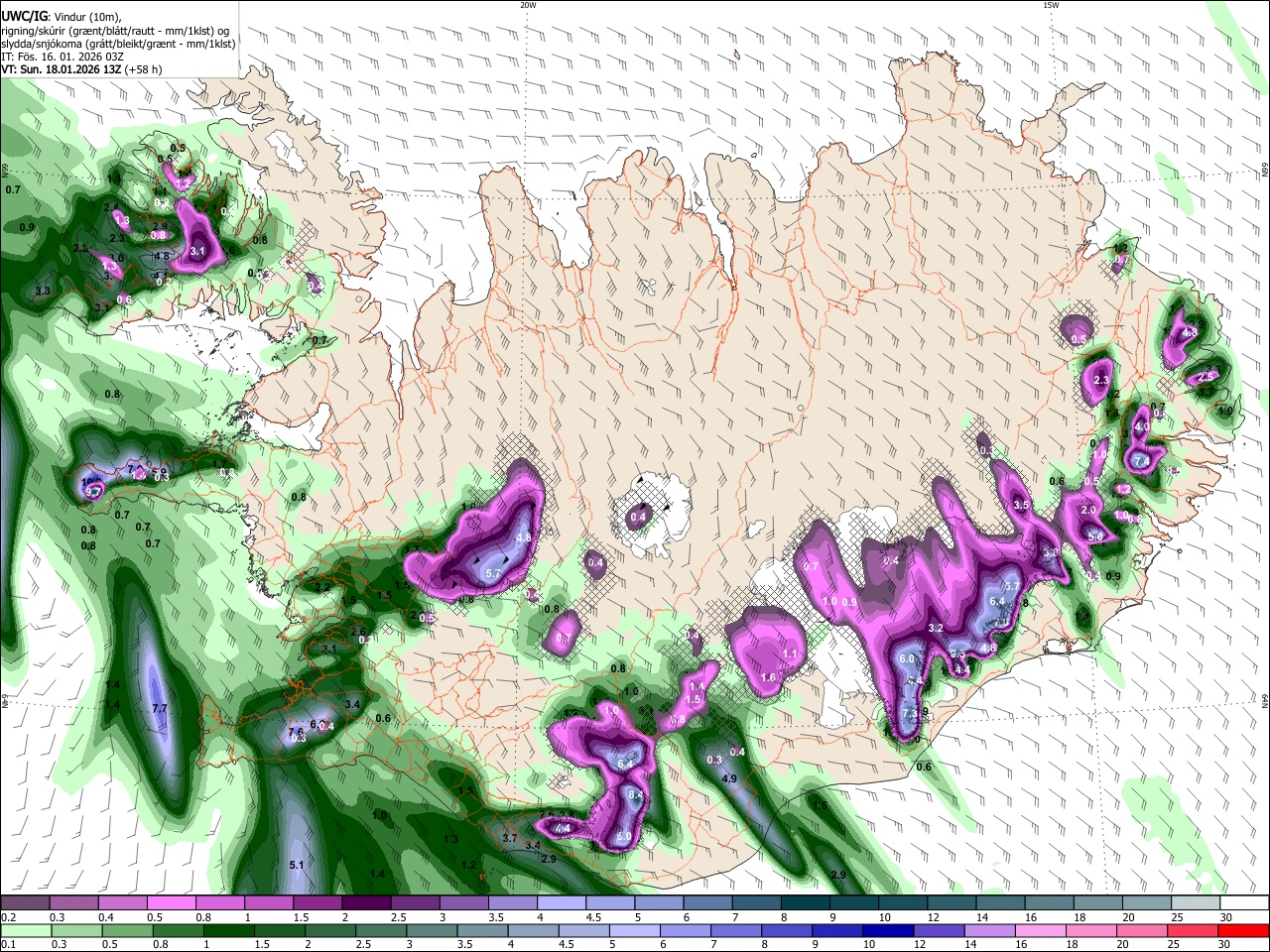The image size is (1270, 952).
Task: Select the darkest green 1 swatch in rain legend
Action: 227,930
